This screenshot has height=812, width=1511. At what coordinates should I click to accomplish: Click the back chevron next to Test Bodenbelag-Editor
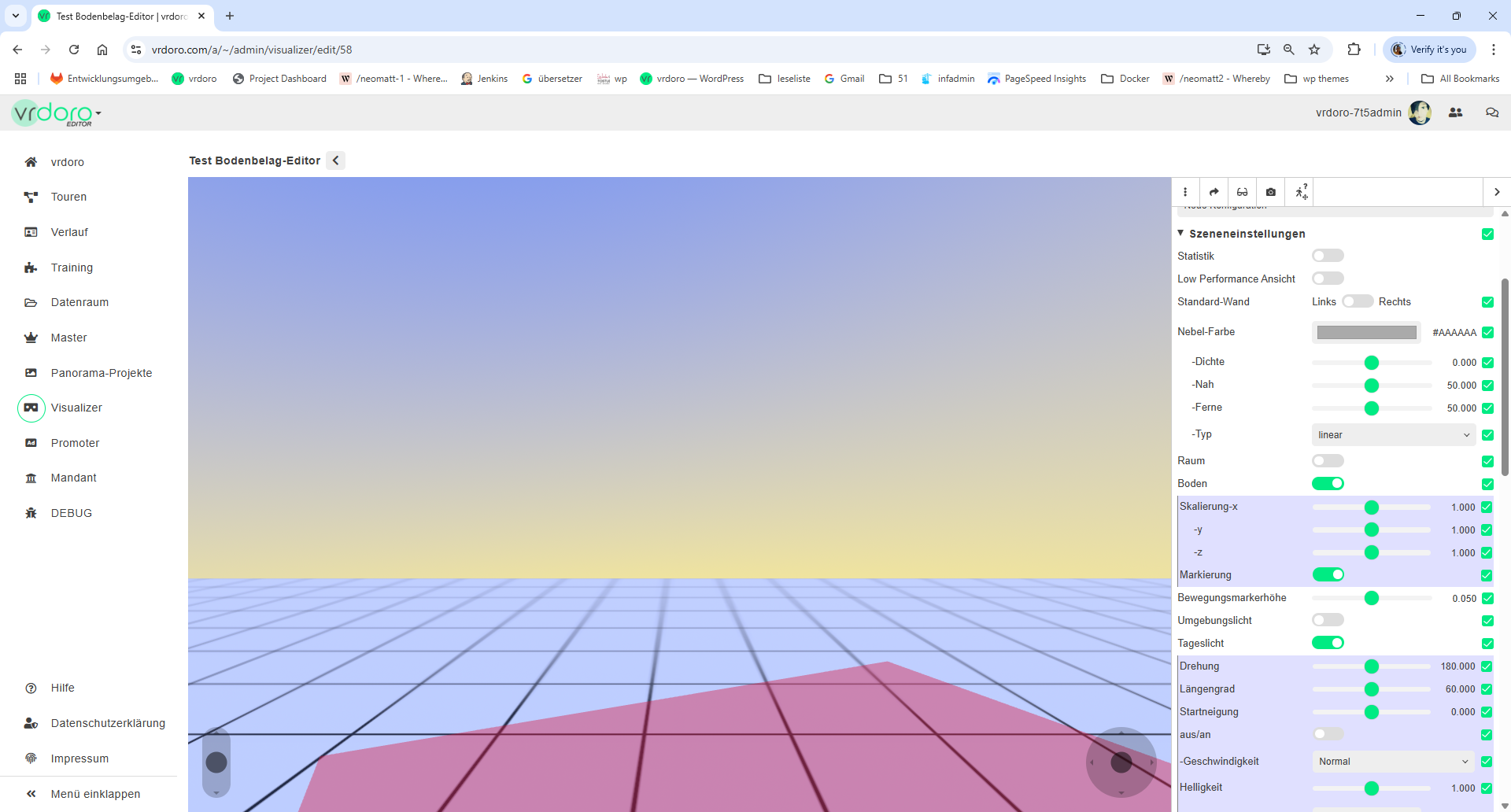pos(336,161)
